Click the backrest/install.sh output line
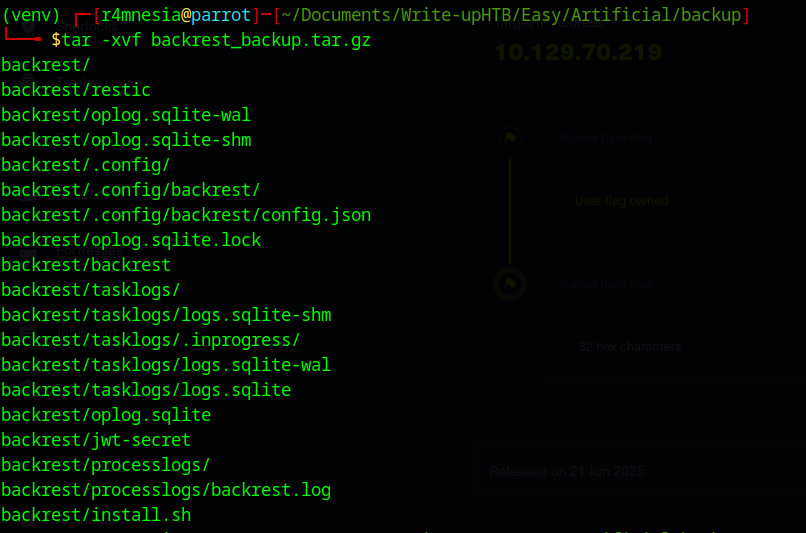The width and height of the screenshot is (806, 533). [96, 515]
